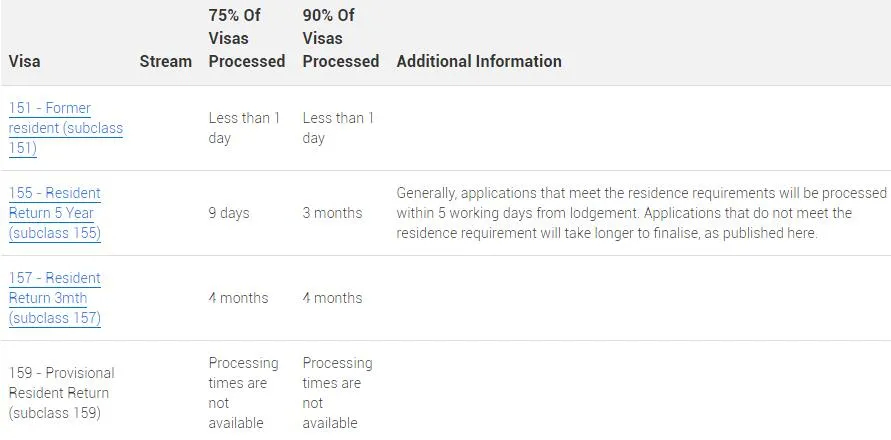Viewport: 891px width, 440px height.
Task: Click the 75% '4 months' cell for subclass 157
Action: pos(238,298)
